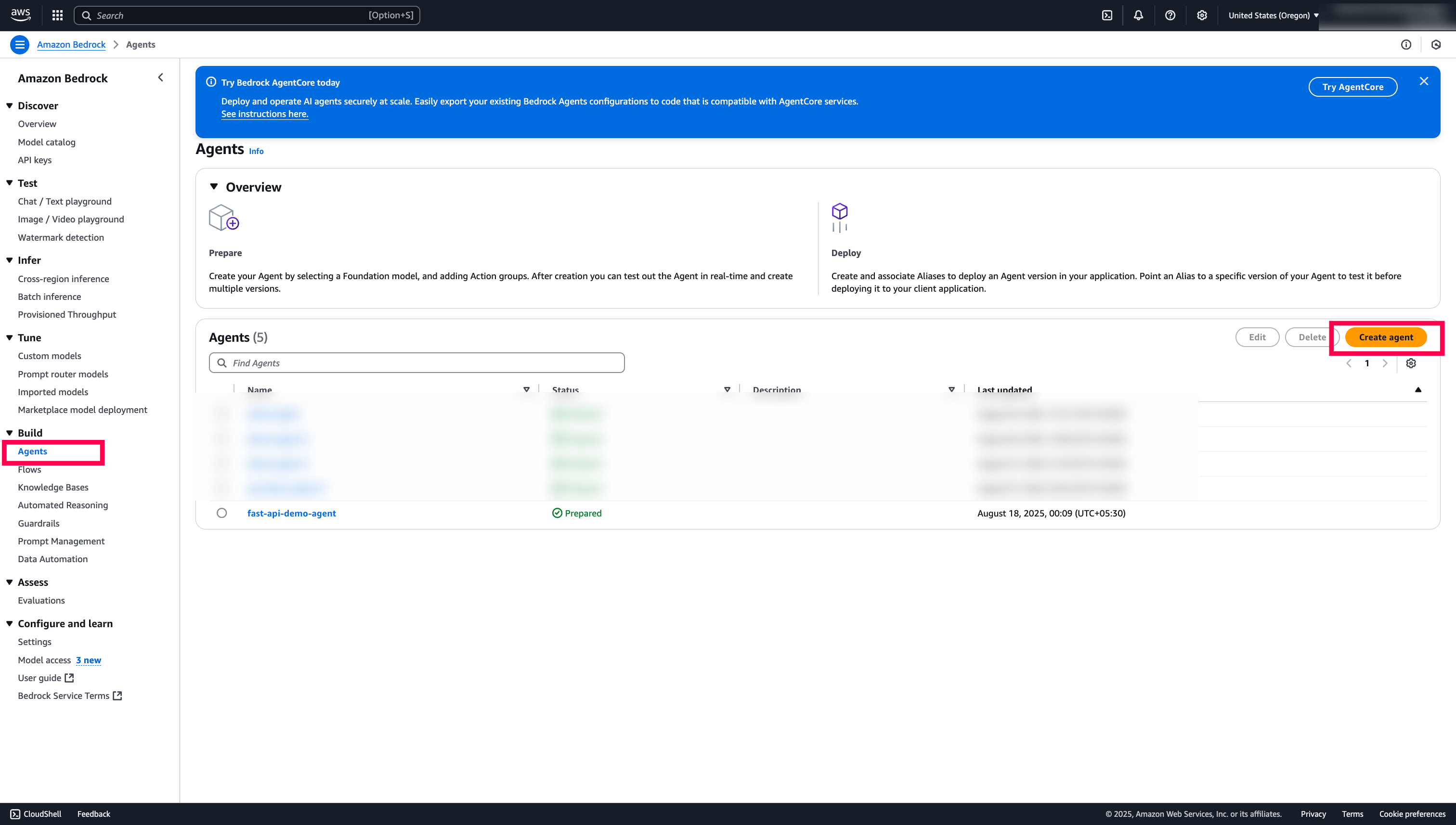Screen dimensions: 1456x825
Task: Collapse the Discover navigation group
Action: 10,105
